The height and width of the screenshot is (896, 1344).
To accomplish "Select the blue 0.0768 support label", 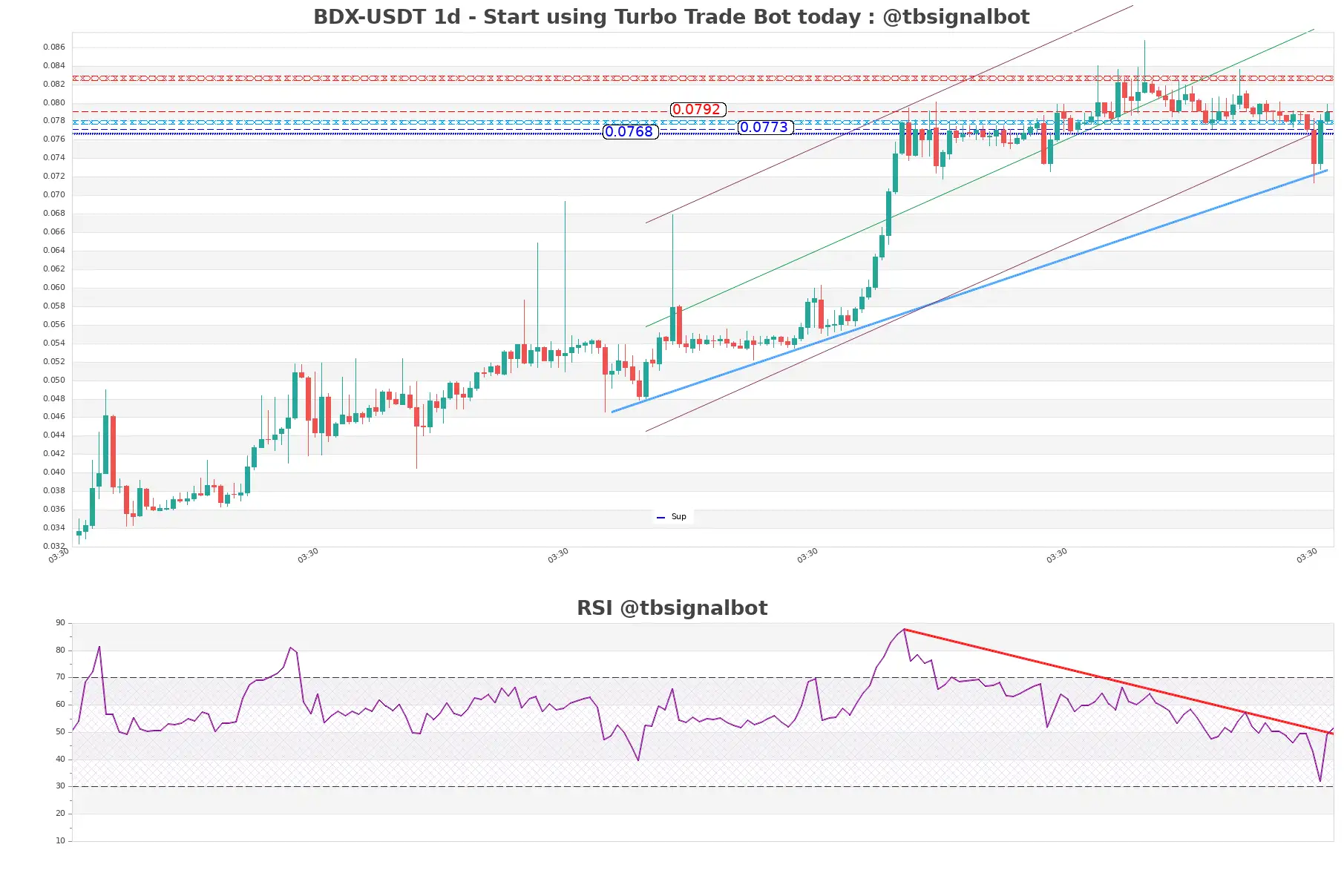I will click(x=630, y=132).
